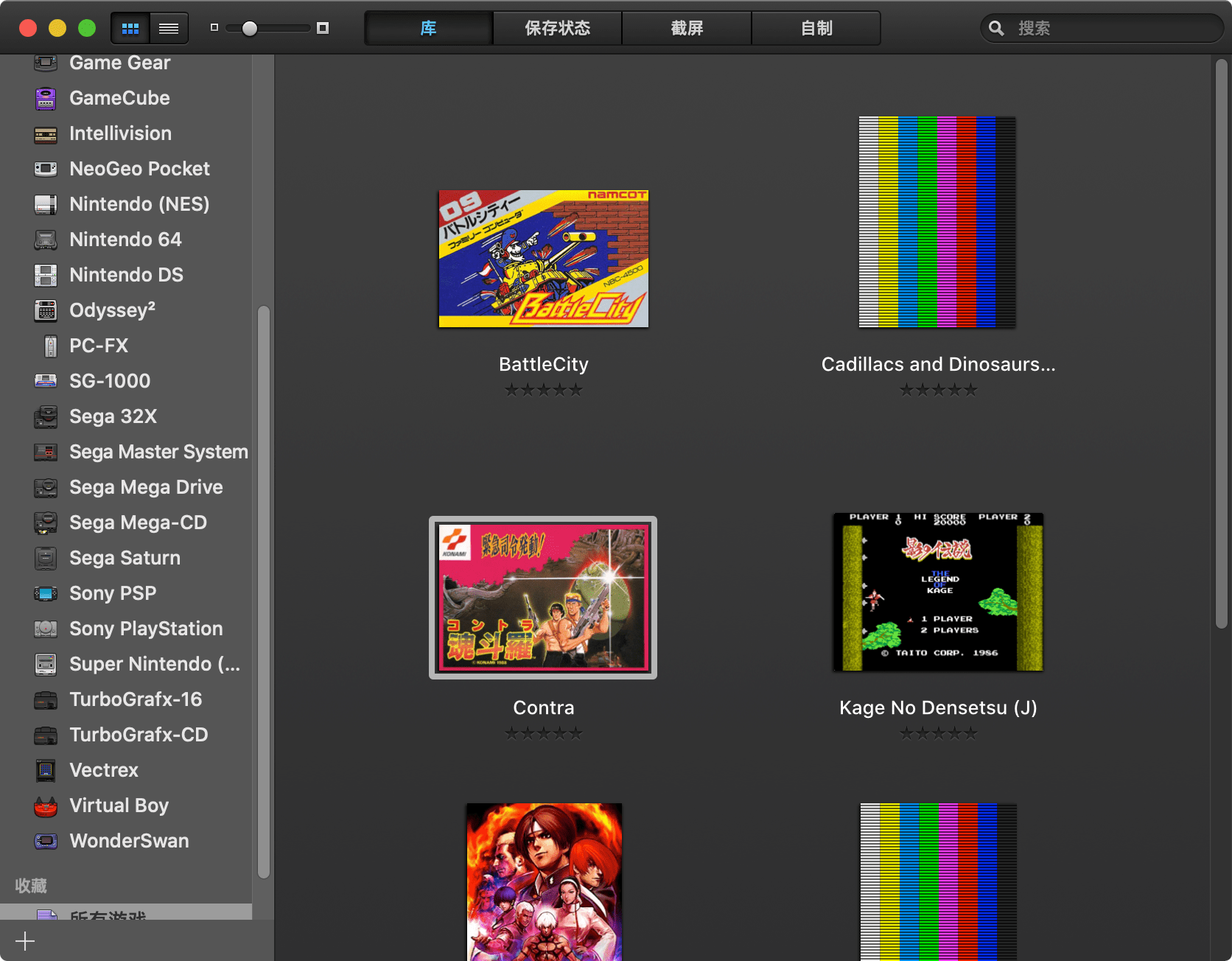
Task: Click the Virtual Boy icon
Action: coord(46,806)
